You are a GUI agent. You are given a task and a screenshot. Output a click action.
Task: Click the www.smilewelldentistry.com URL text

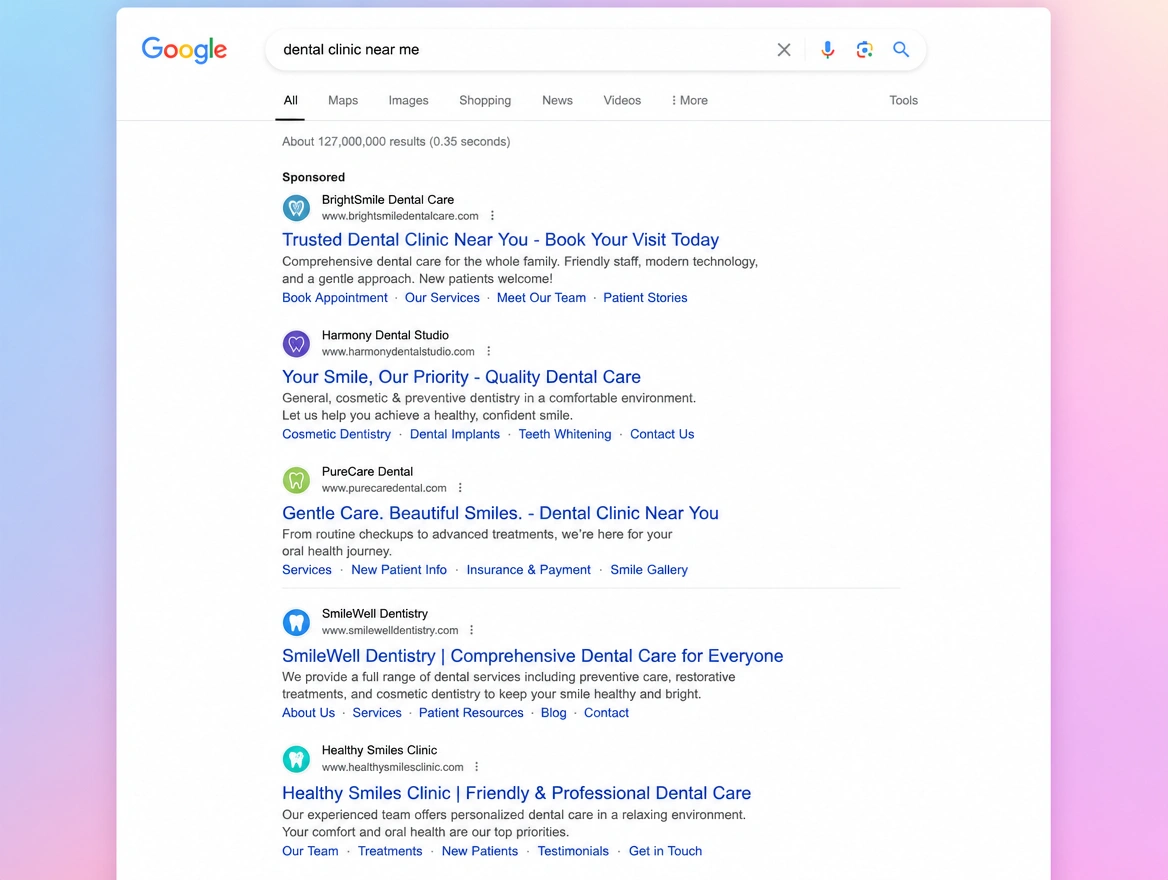click(390, 630)
